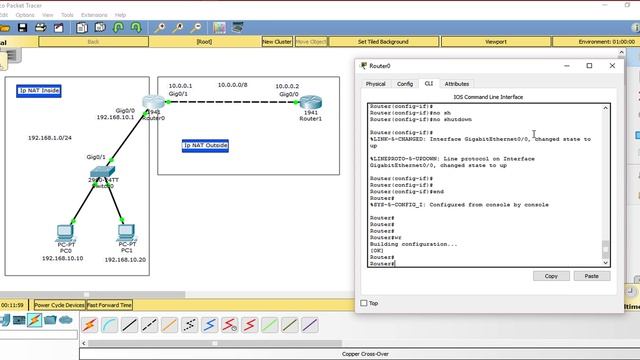Click the Print icon in toolbar

pos(40,28)
